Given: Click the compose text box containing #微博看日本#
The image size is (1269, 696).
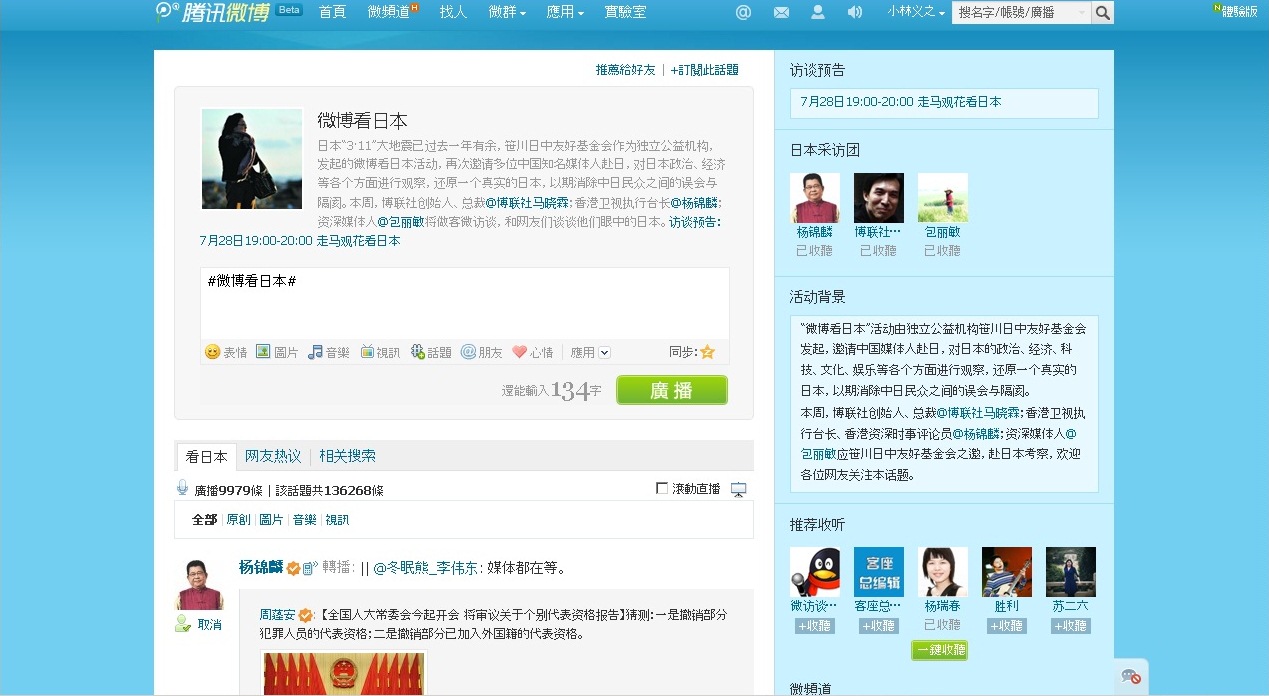Looking at the screenshot, I should (465, 303).
